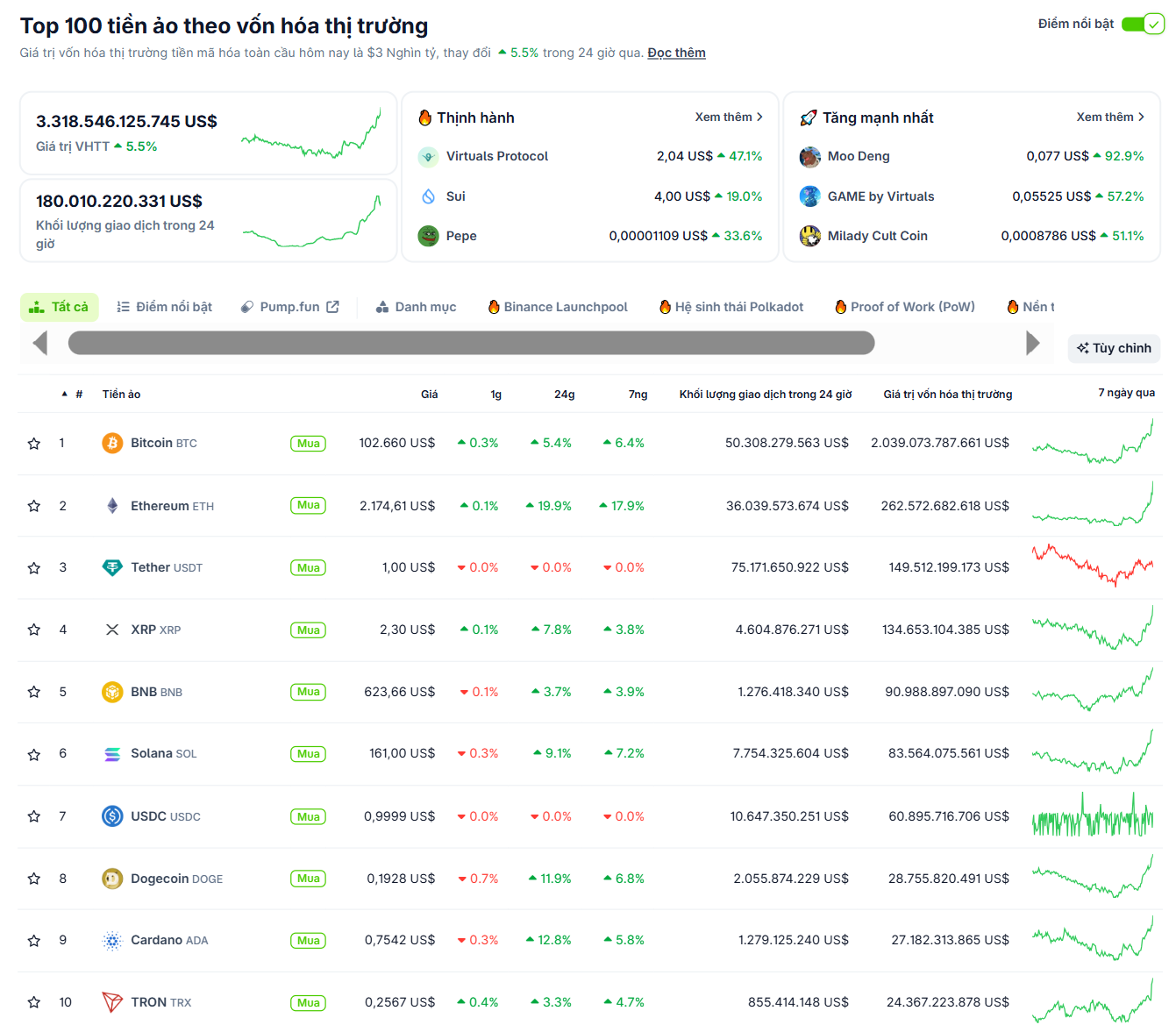Click the BNB coin logo
Image resolution: width=1176 pixels, height=1032 pixels.
click(112, 692)
